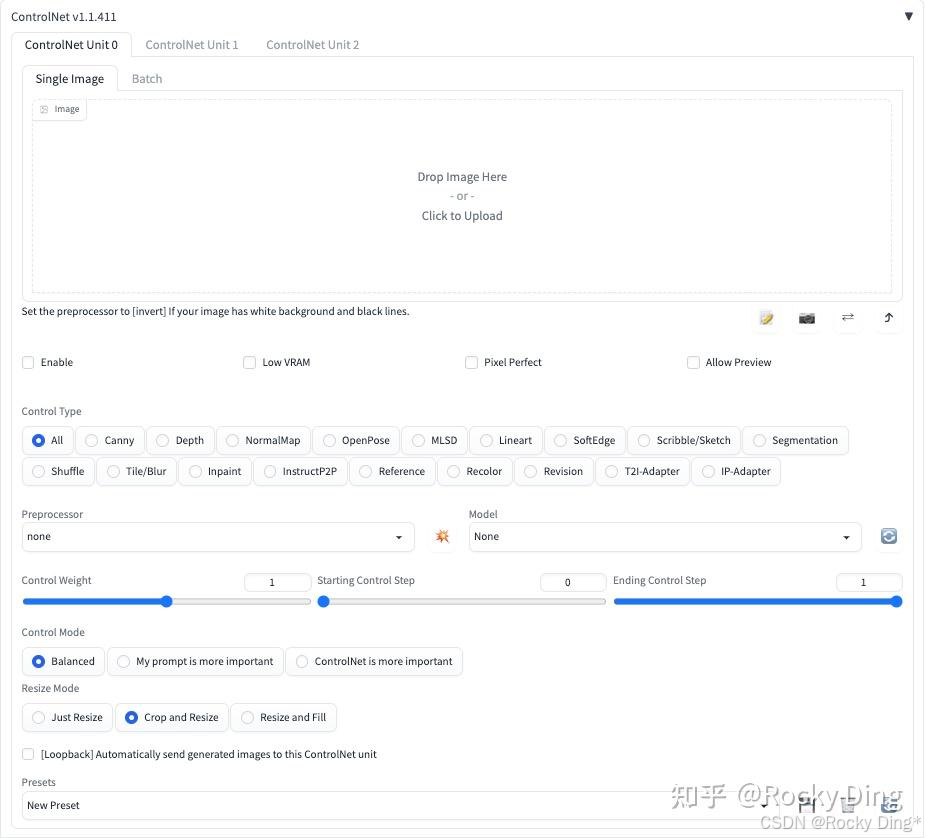Open the Batch tab

point(146,79)
